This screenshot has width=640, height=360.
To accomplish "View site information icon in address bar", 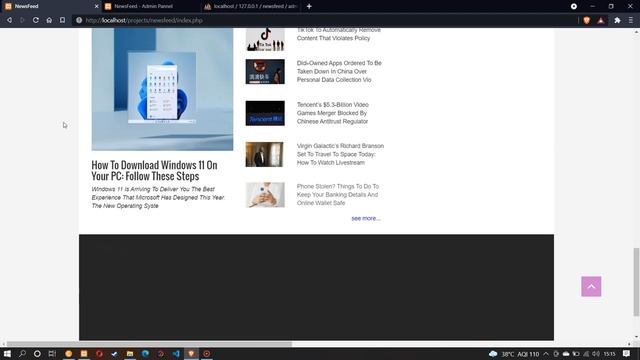I will pyautogui.click(x=79, y=20).
